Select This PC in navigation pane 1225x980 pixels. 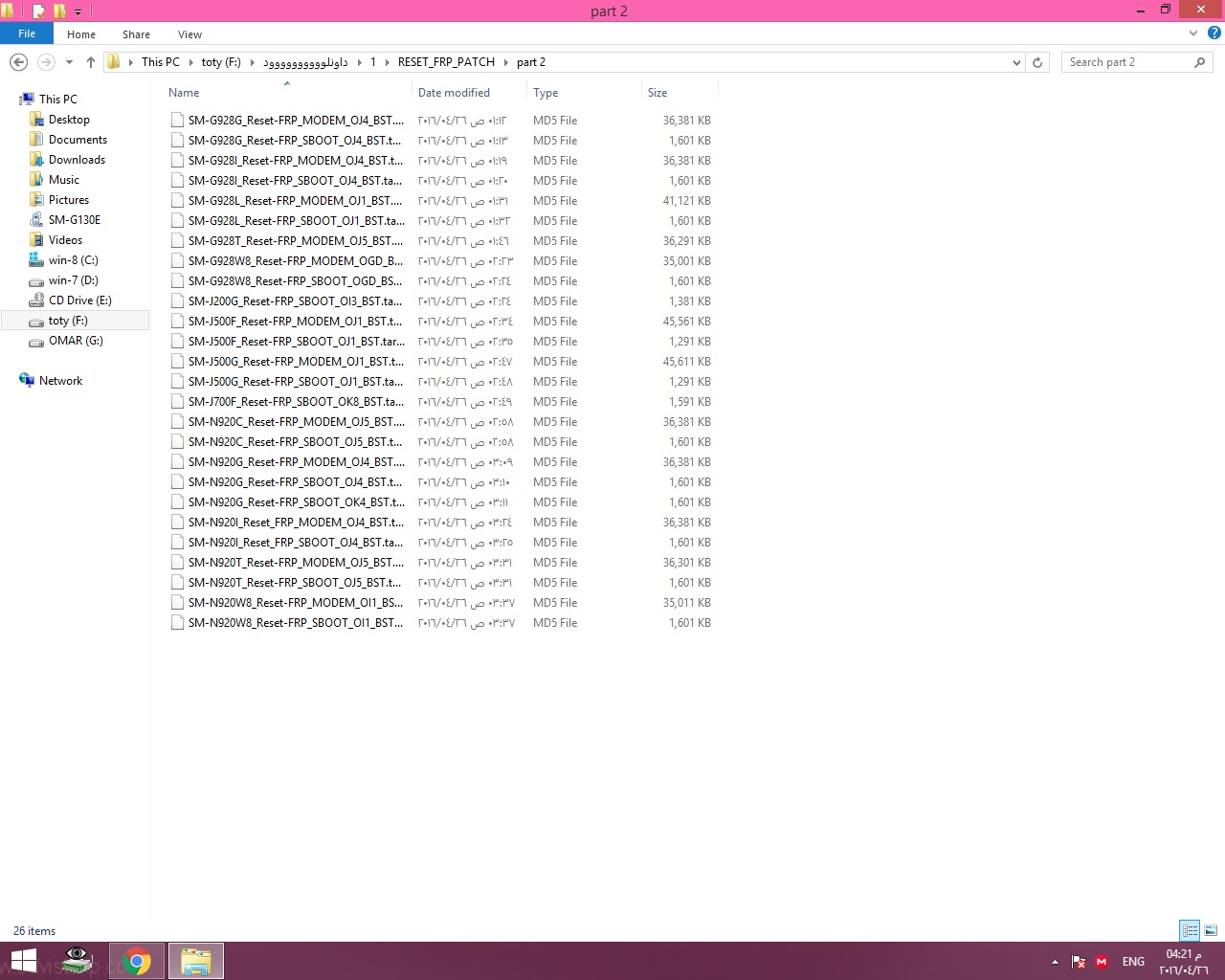(58, 100)
